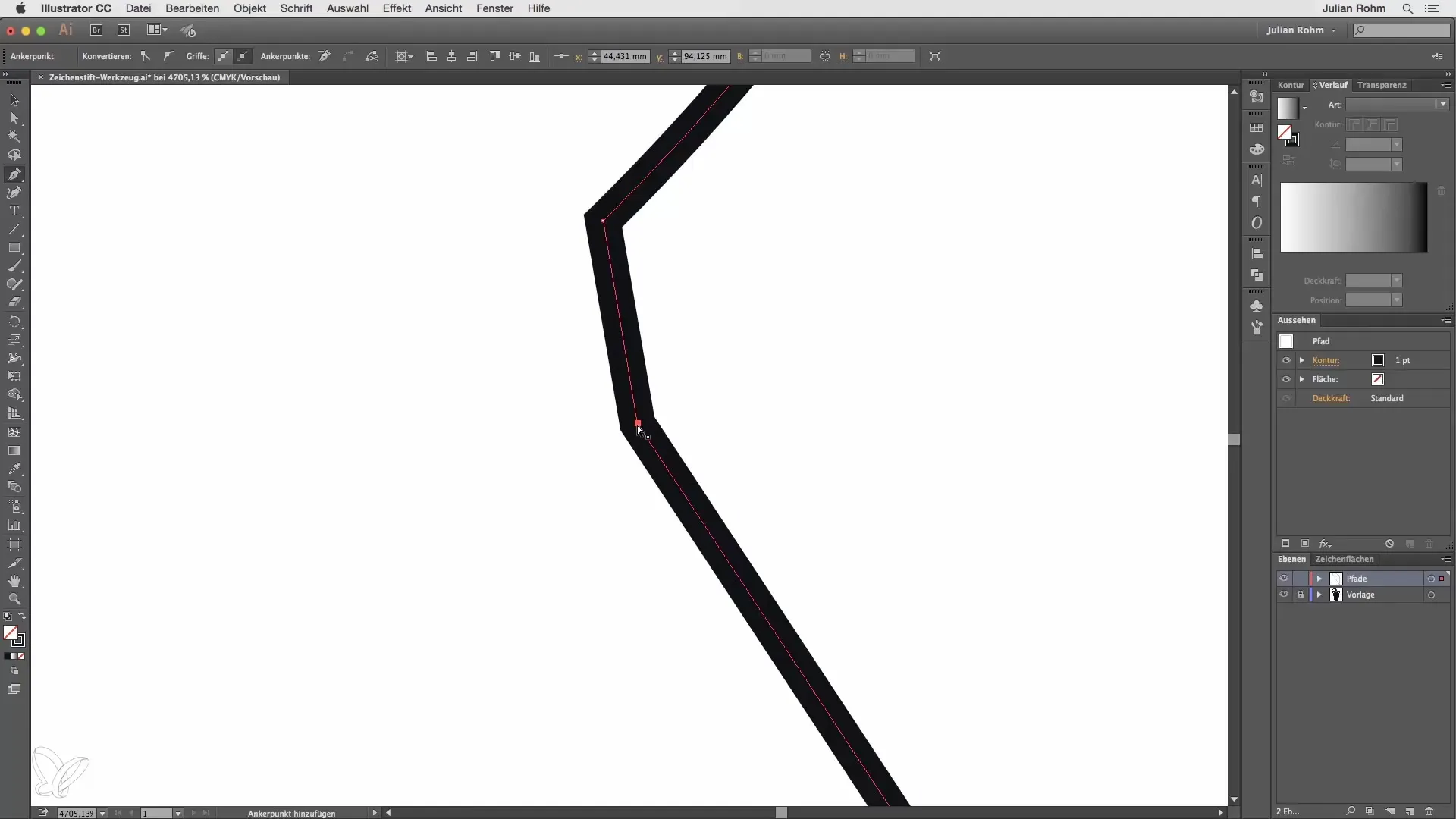1456x819 pixels.
Task: Click target circle of Vorlage layer
Action: pos(1431,595)
